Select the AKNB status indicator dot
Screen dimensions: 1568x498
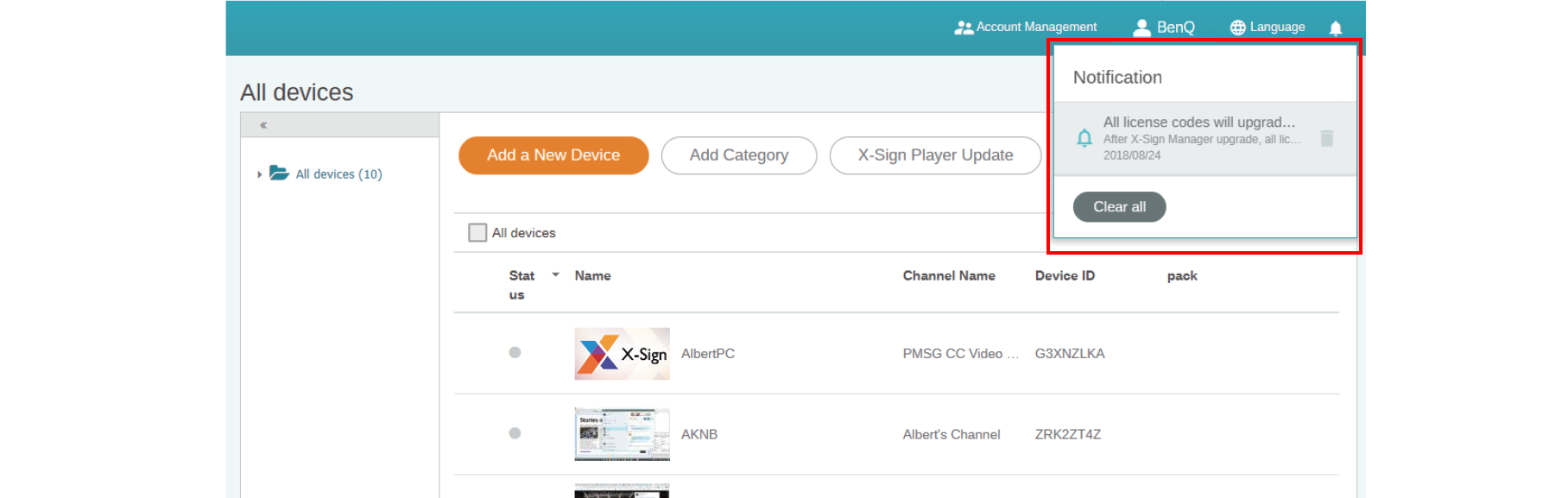(515, 433)
